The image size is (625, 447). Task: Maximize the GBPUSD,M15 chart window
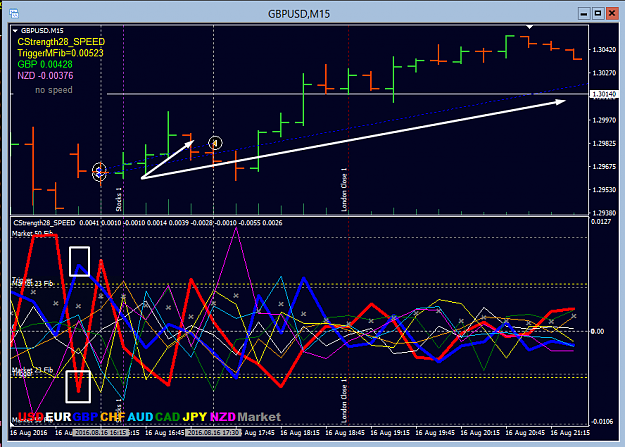point(598,14)
